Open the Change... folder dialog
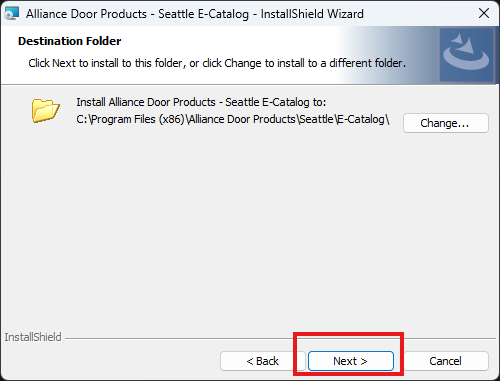500x381 pixels. click(446, 123)
